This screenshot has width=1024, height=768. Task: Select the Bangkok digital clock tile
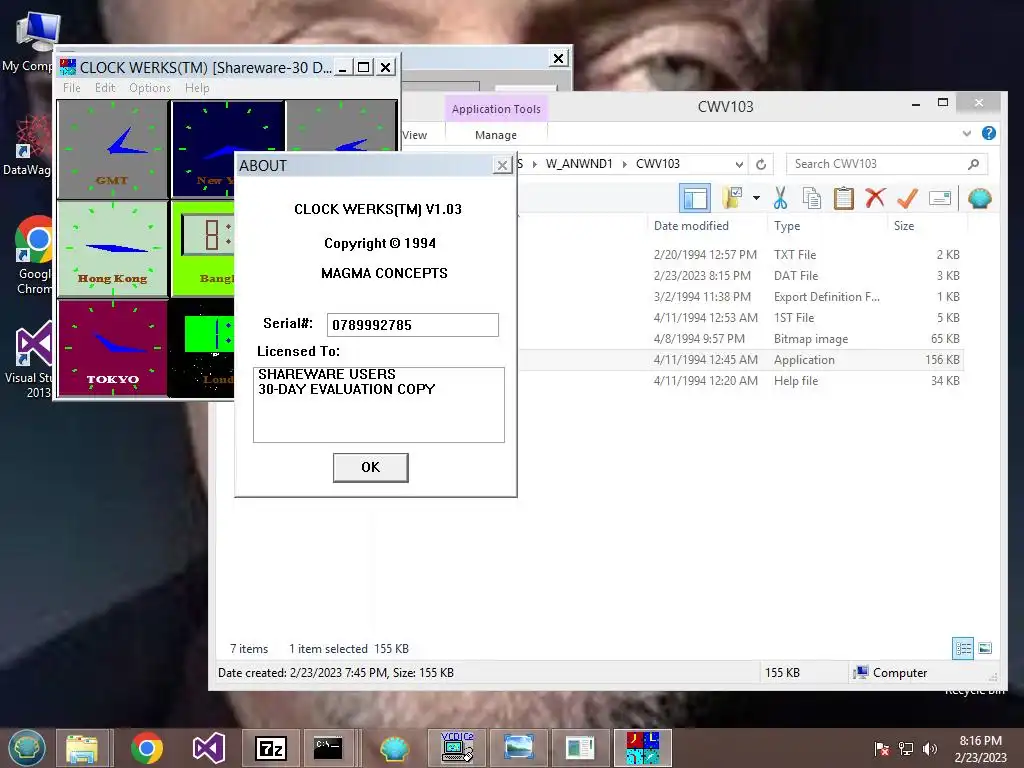tap(202, 249)
